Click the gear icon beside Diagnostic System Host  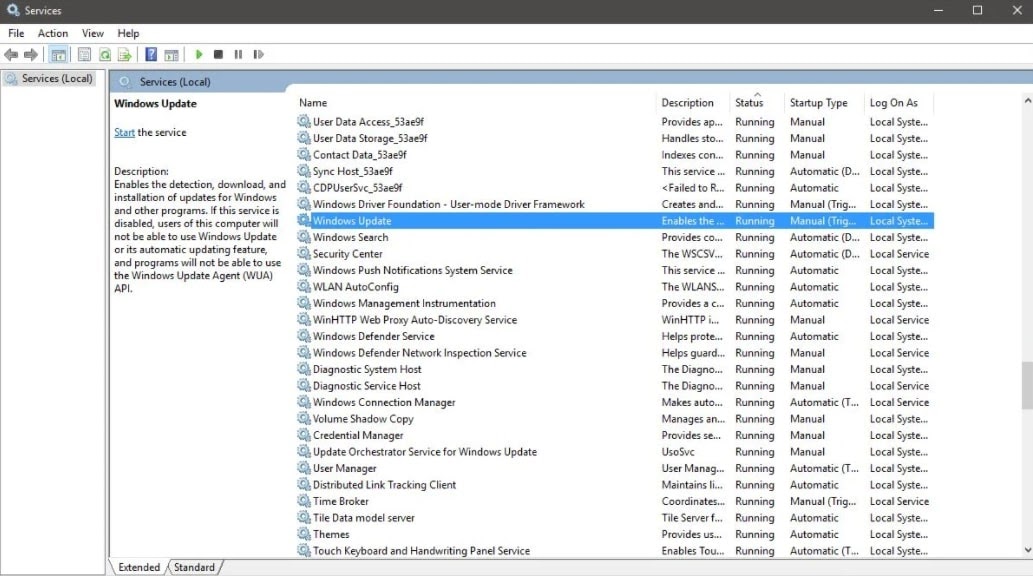(x=304, y=369)
